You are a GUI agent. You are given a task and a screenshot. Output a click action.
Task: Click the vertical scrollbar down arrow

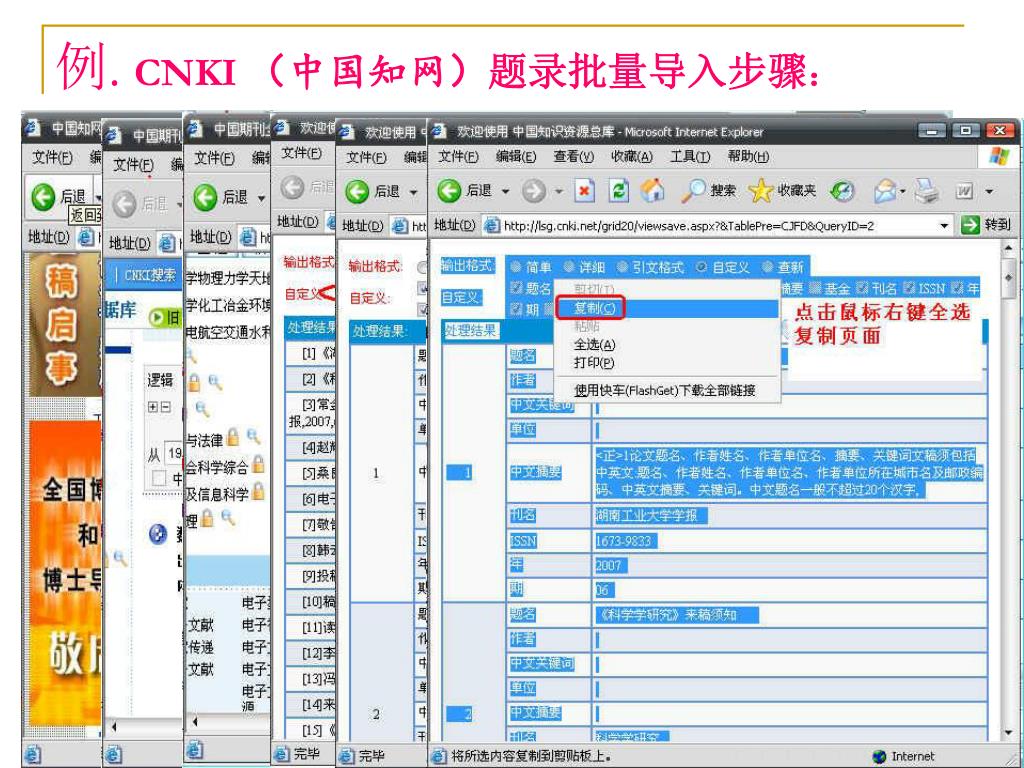1009,733
